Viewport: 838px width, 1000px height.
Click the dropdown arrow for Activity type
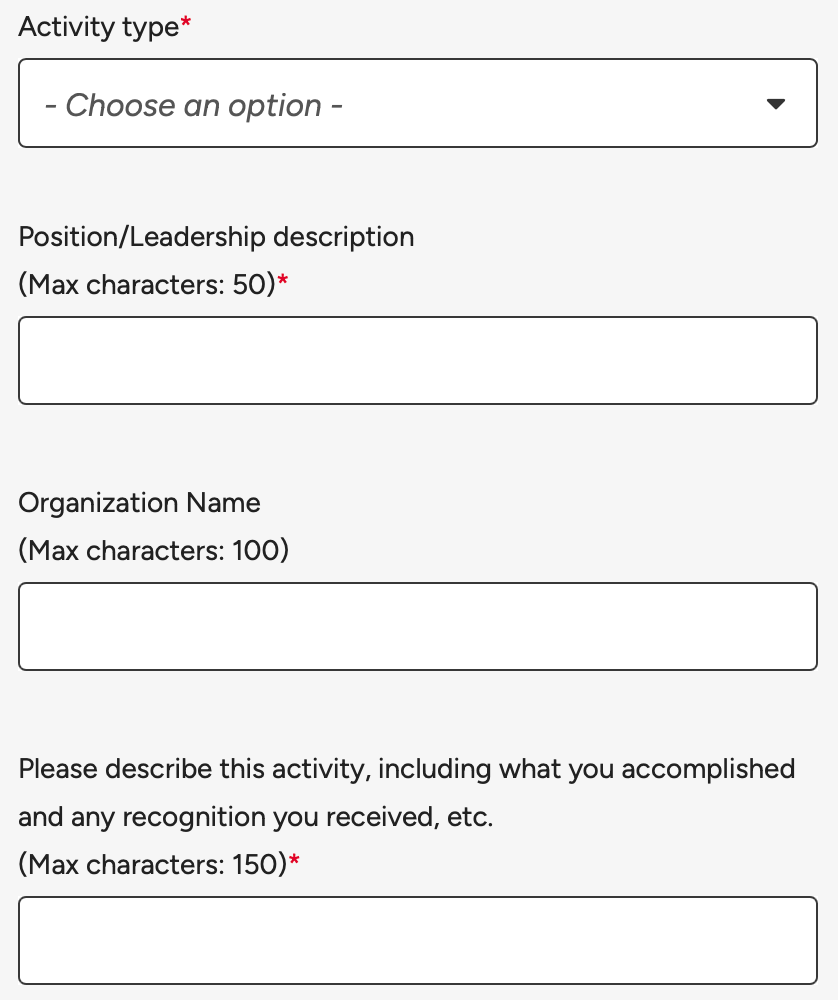(776, 104)
